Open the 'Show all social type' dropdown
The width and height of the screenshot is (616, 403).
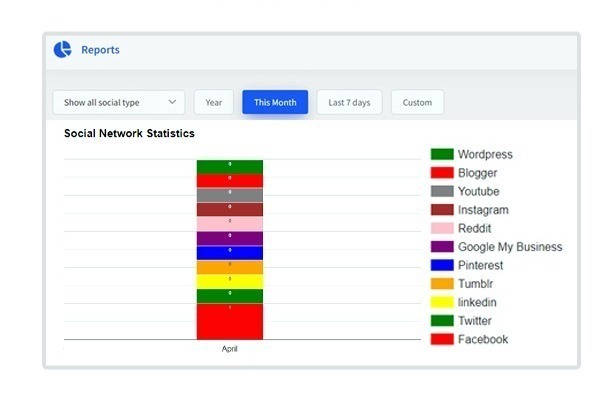118,102
